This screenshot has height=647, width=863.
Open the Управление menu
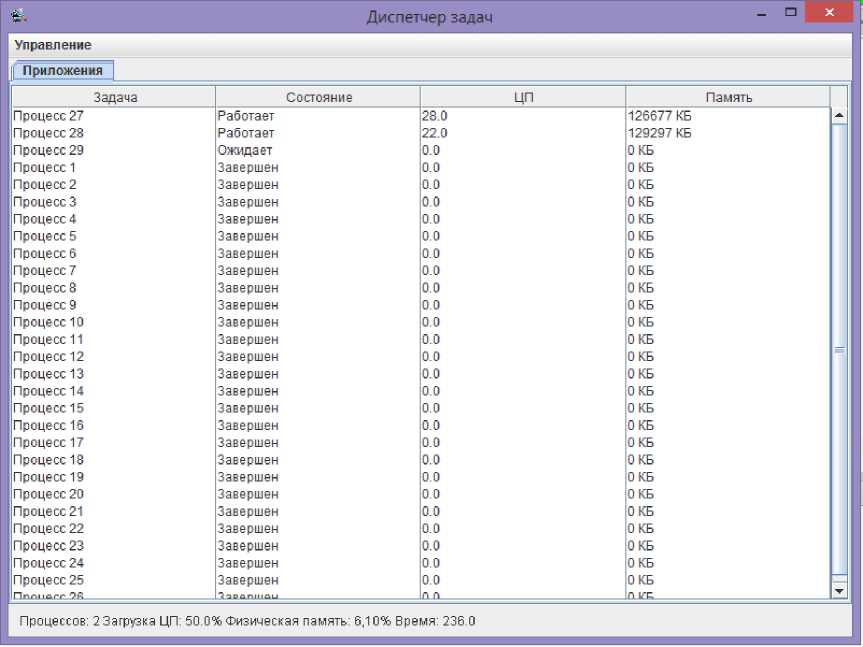53,45
